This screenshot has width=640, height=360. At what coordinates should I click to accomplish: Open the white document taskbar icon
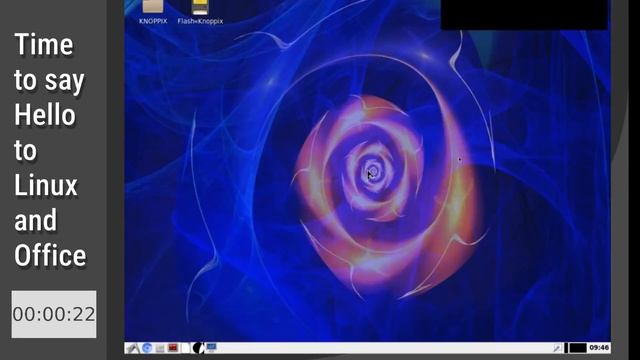click(x=186, y=348)
